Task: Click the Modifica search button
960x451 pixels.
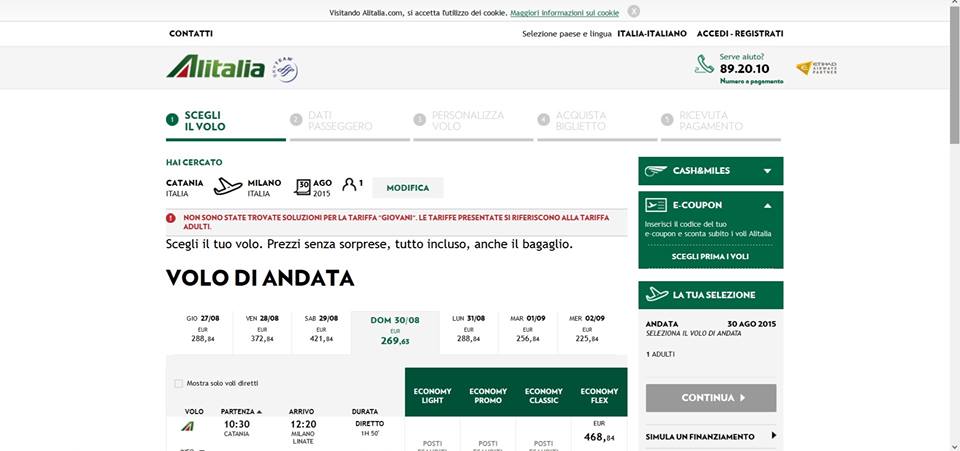Action: (407, 188)
